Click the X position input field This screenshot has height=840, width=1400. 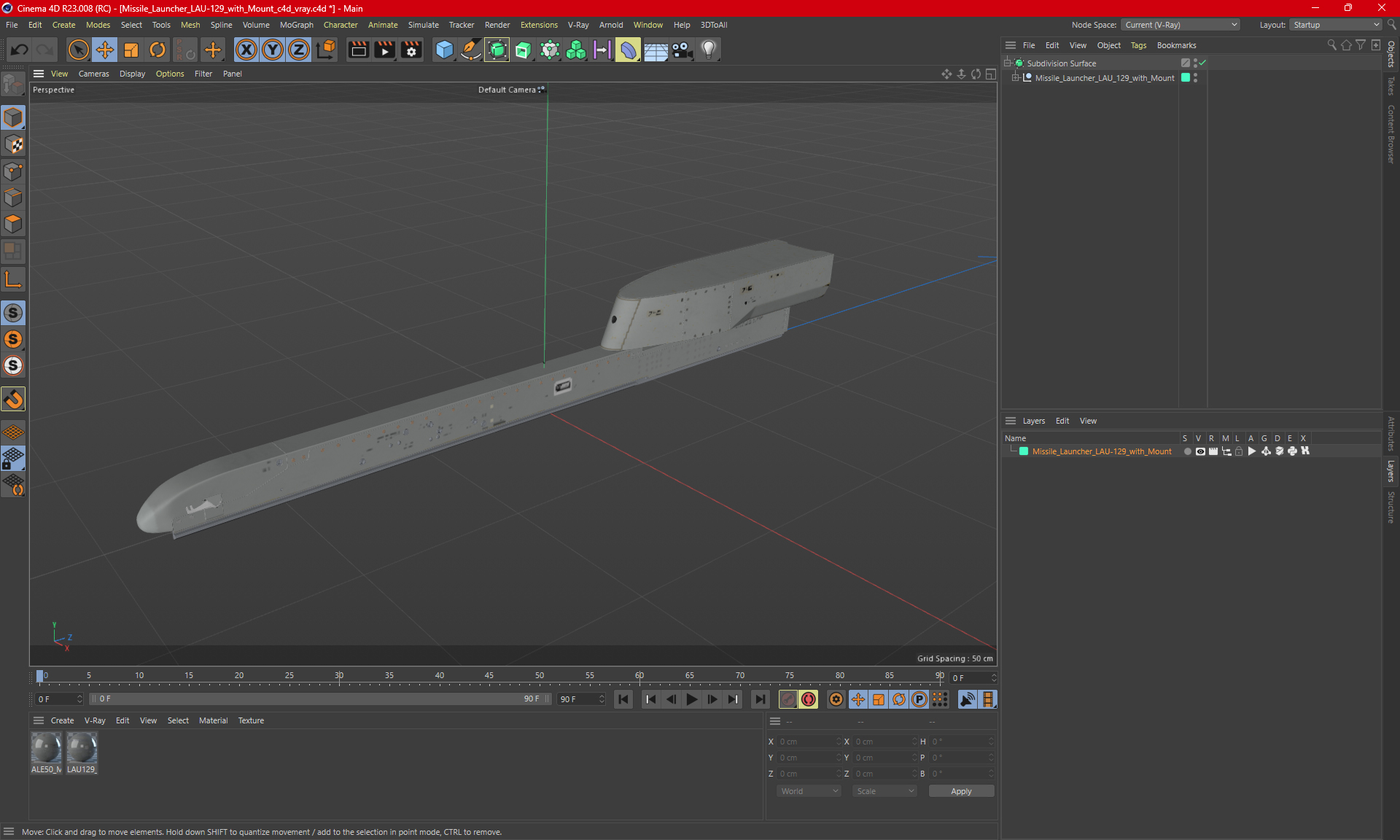(808, 742)
